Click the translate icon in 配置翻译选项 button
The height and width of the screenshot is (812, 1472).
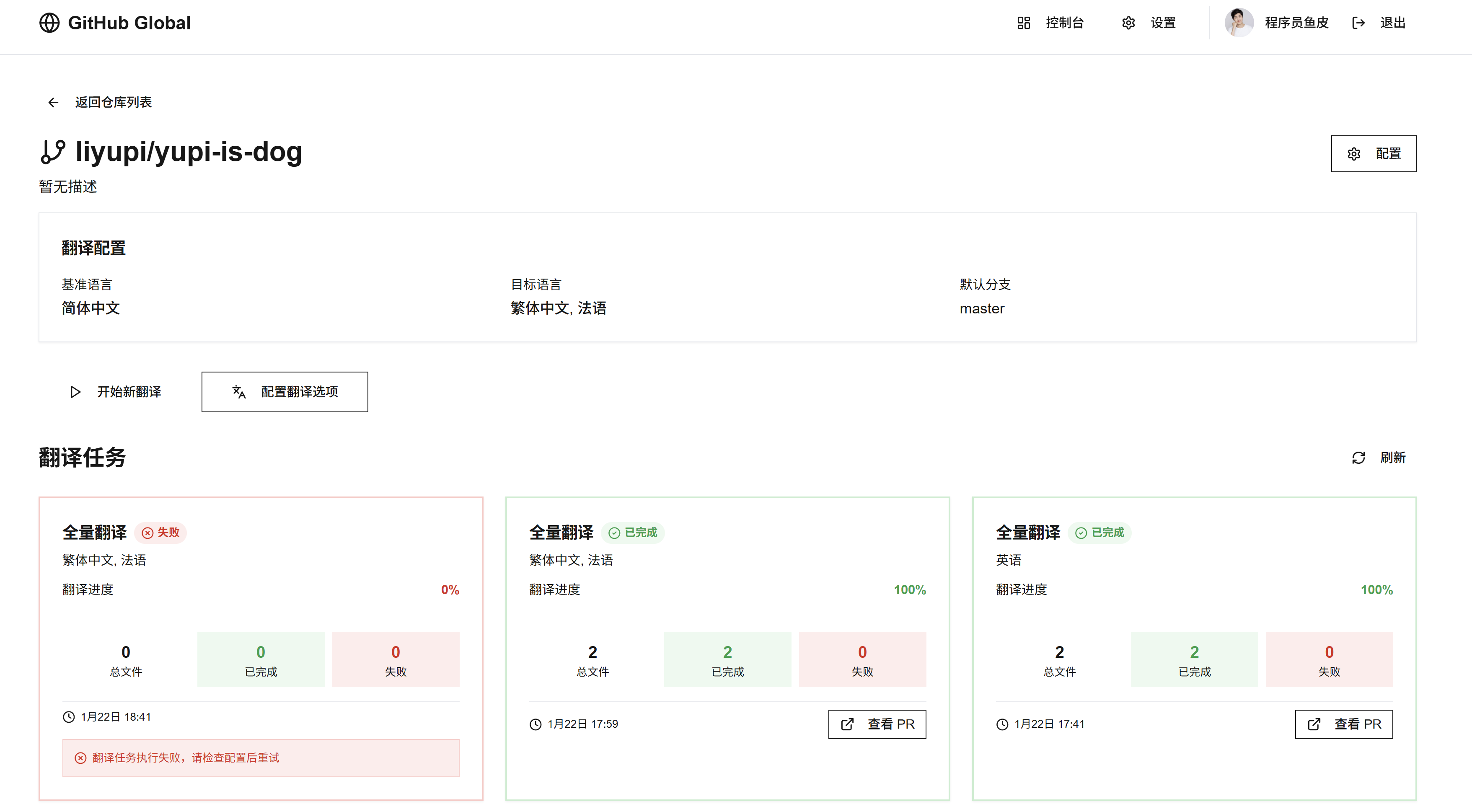pyautogui.click(x=239, y=392)
